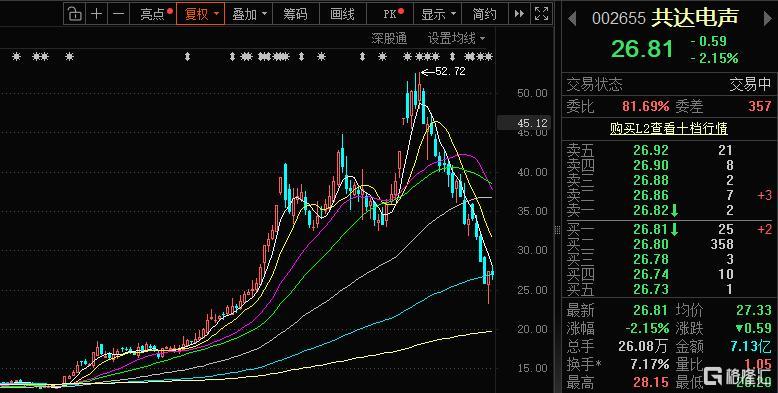Go to next stock with right arrow
778x393 pixels.
(x=767, y=19)
